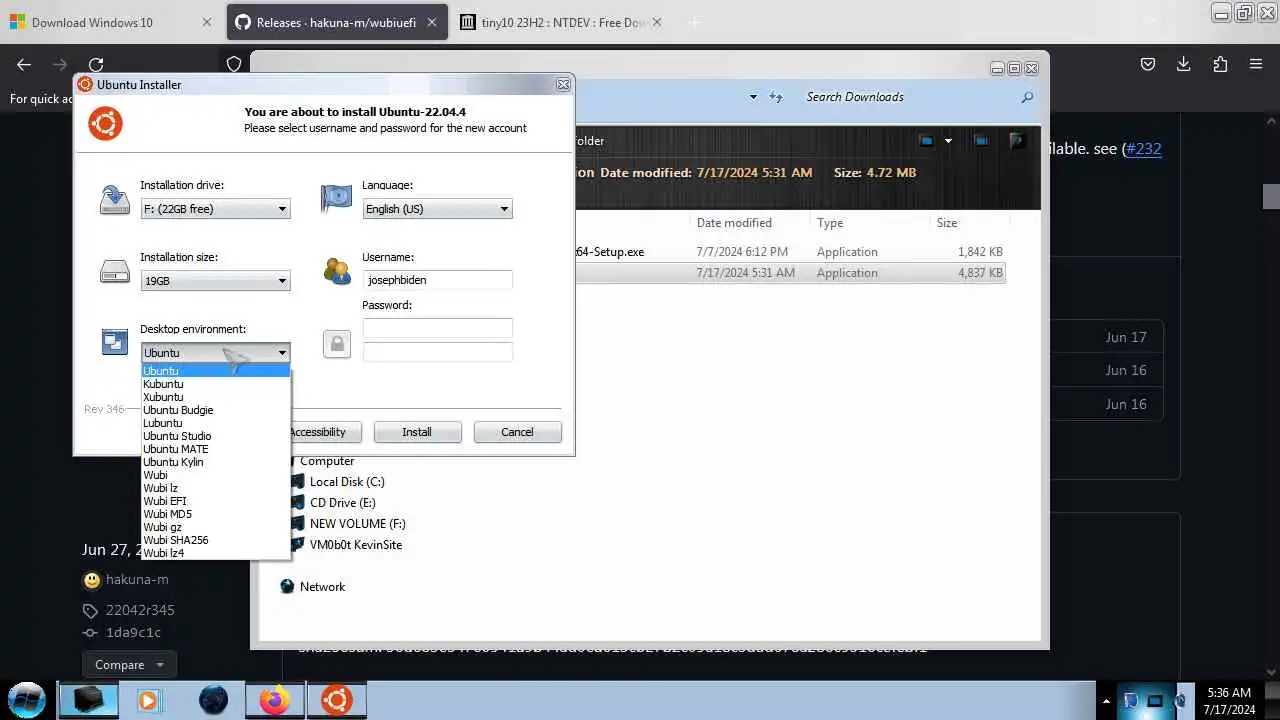
Task: Click the language flag icon
Action: (336, 198)
